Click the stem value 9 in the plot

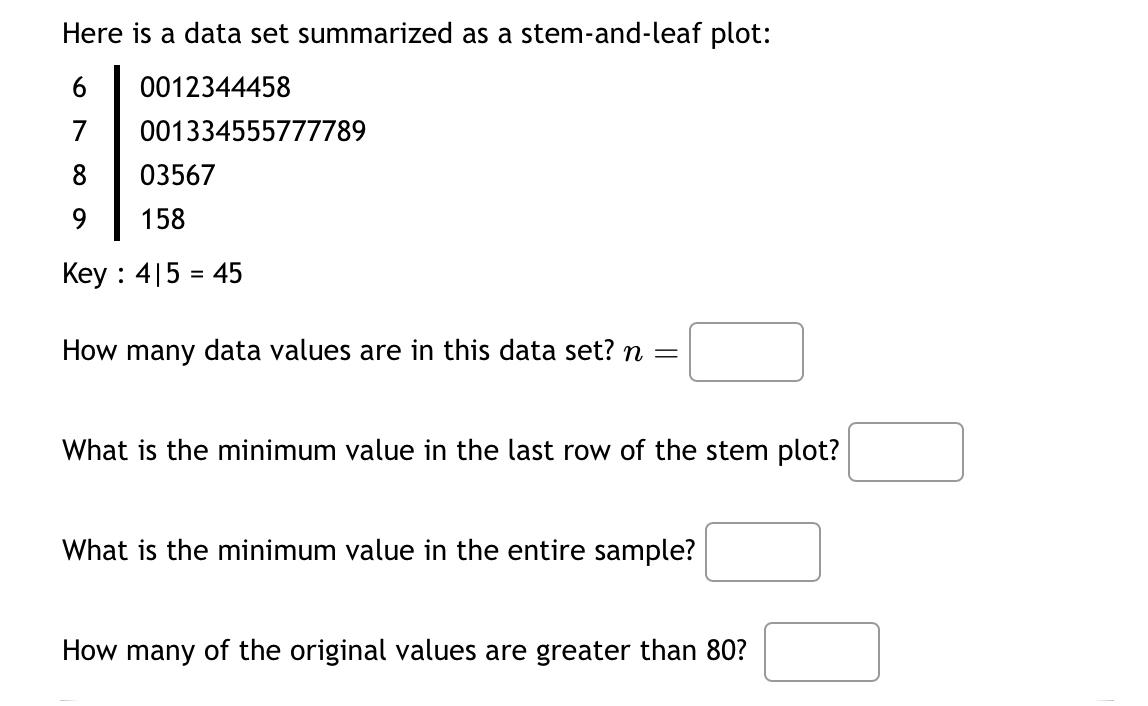[78, 220]
